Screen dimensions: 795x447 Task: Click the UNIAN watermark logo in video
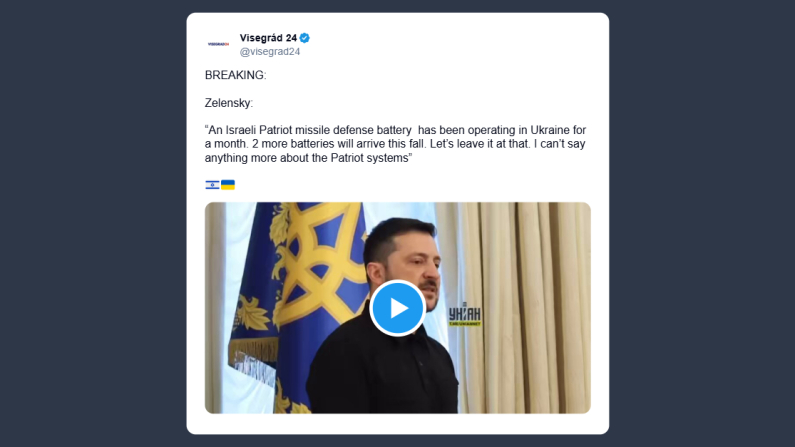[x=464, y=315]
